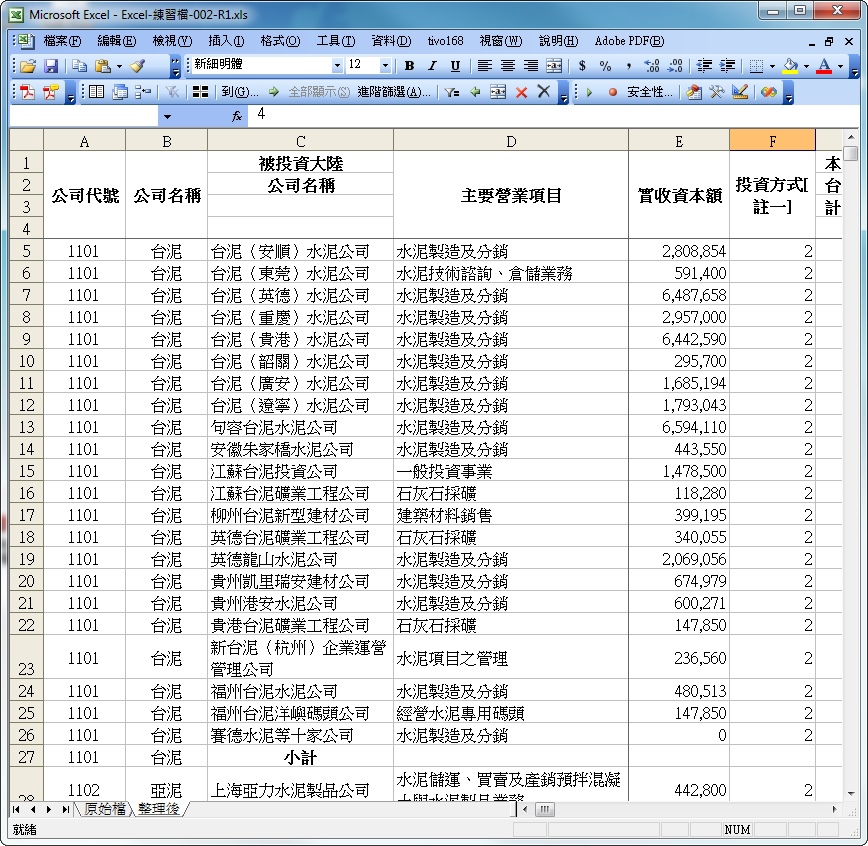Image resolution: width=868 pixels, height=846 pixels.
Task: Click the red X icon
Action: (521, 92)
